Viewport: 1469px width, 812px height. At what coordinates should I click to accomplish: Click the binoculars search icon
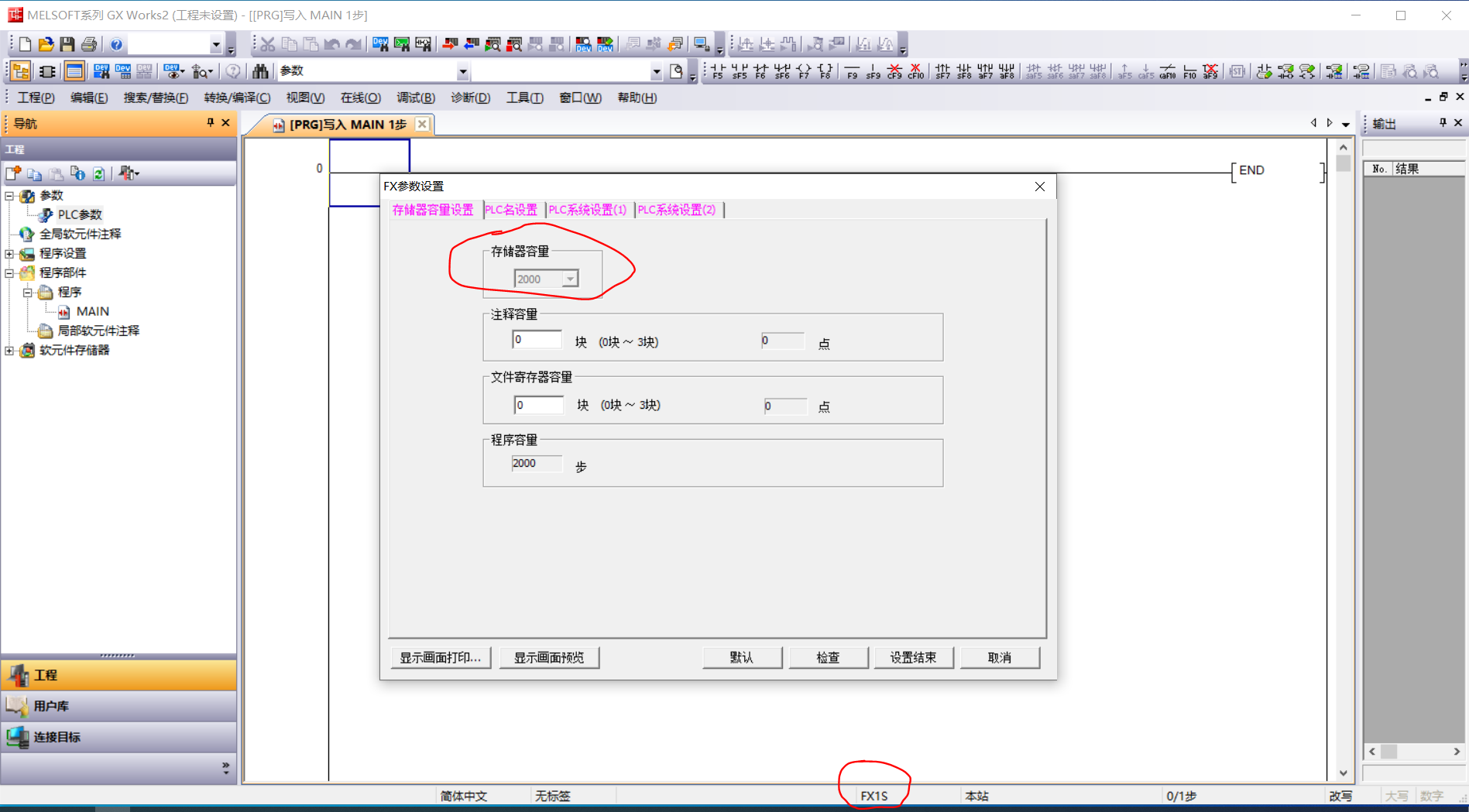260,71
